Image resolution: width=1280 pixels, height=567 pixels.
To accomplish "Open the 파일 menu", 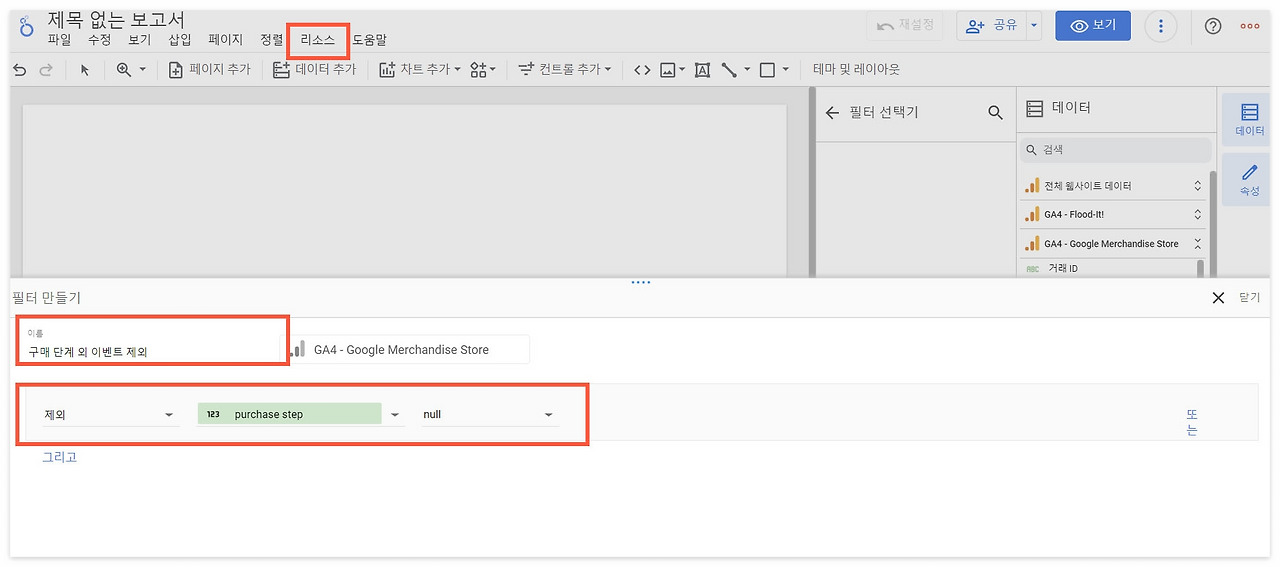I will [x=60, y=40].
